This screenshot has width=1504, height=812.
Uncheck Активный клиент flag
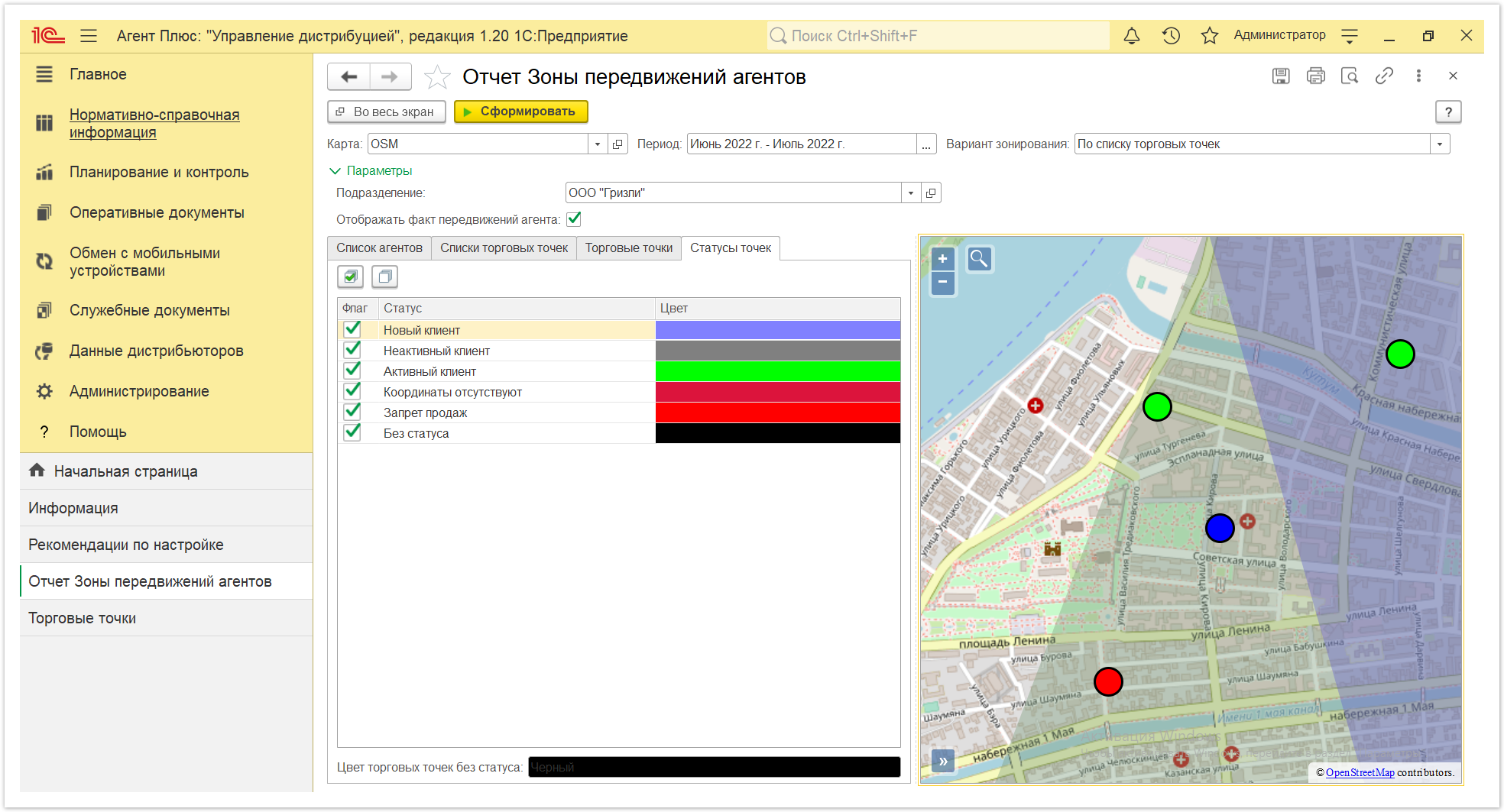(352, 370)
